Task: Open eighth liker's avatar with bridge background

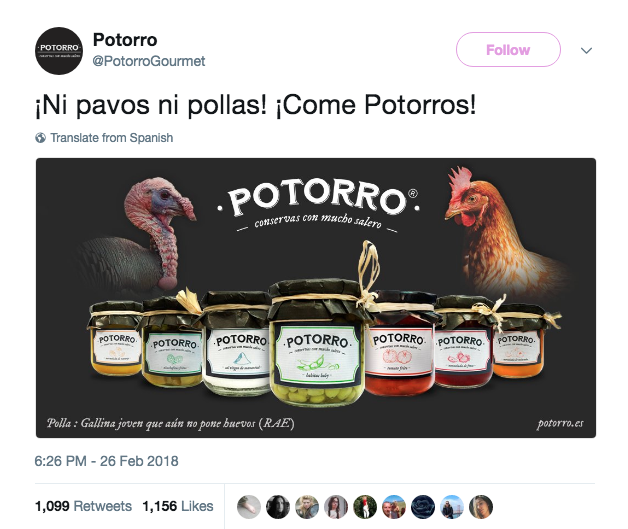Action: [x=452, y=507]
